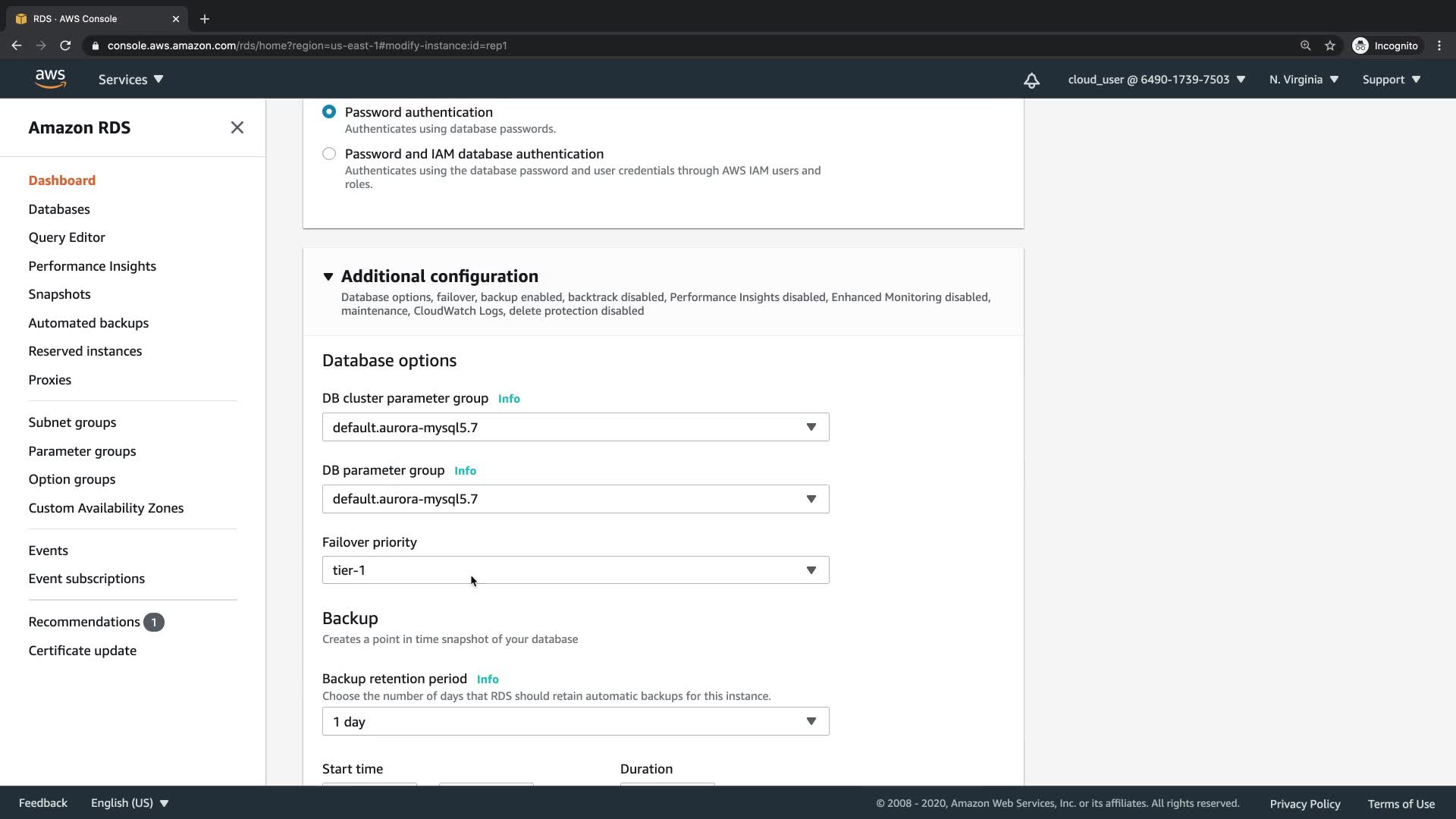The image size is (1456, 819).
Task: Open the notifications bell icon
Action: point(1031,80)
